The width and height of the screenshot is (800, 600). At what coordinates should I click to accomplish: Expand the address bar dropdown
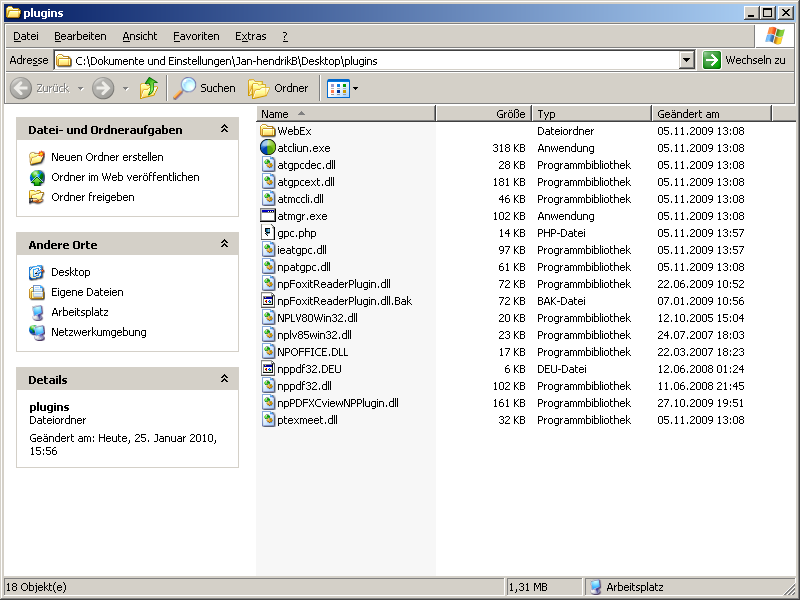pyautogui.click(x=686, y=60)
